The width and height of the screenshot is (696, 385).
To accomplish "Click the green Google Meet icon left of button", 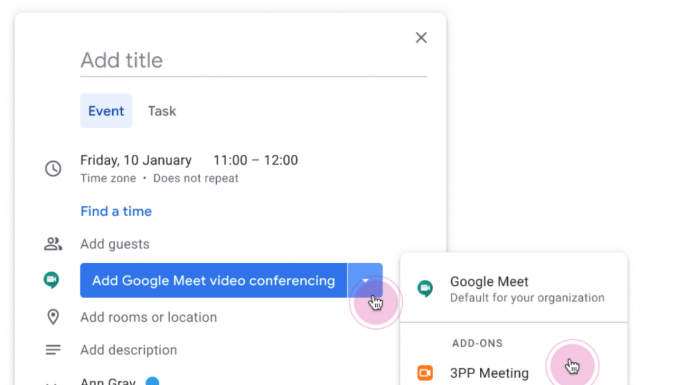I will [51, 280].
